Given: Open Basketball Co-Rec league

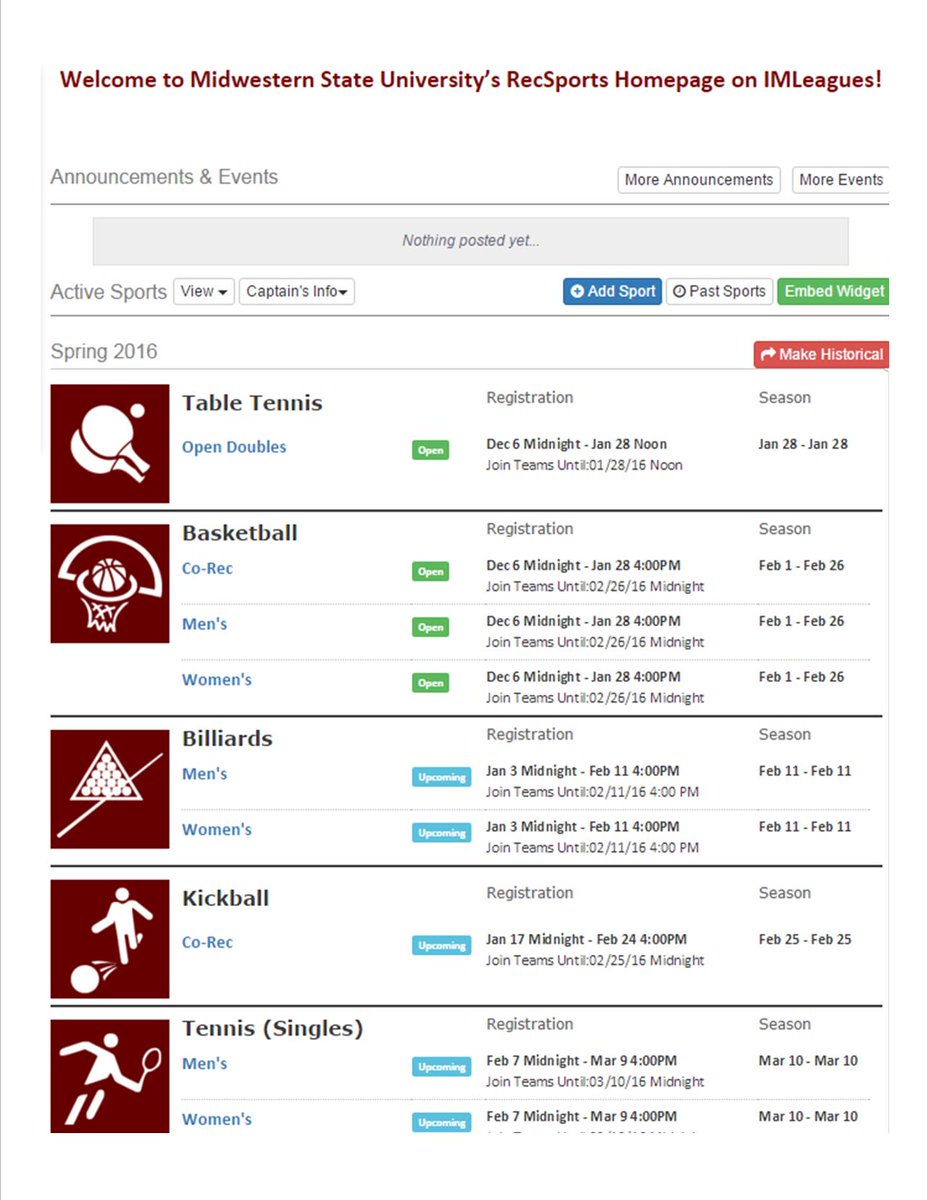Looking at the screenshot, I should coord(207,568).
